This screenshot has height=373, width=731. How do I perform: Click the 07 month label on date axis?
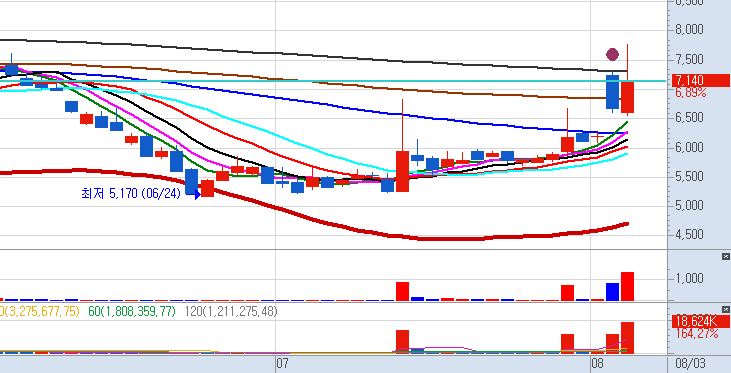[282, 364]
